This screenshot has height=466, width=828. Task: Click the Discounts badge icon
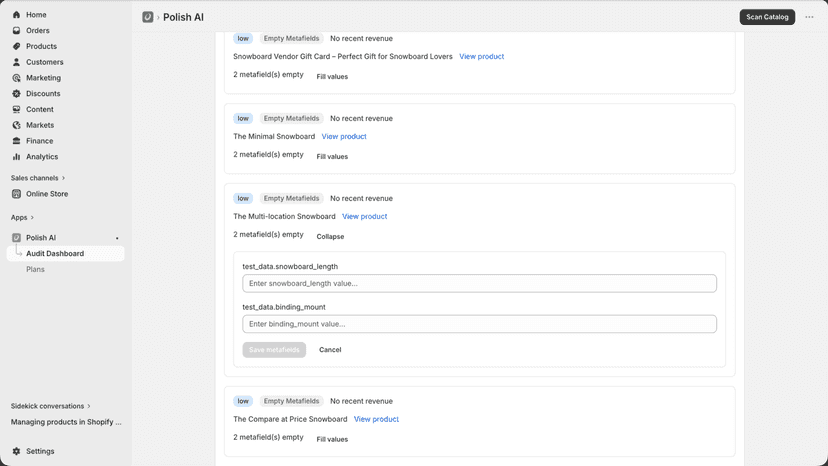coord(16,94)
